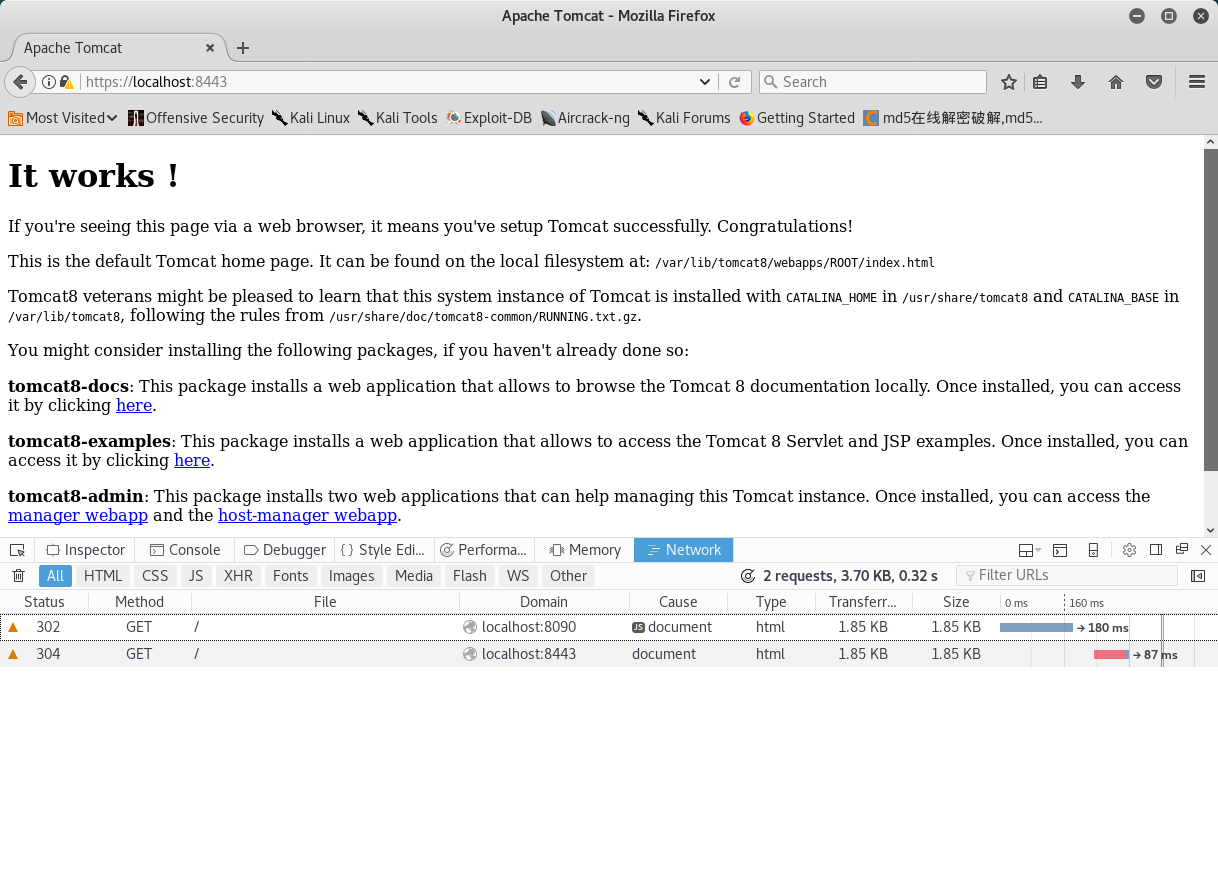1218x869 pixels.
Task: Activate the element picker tool
Action: [17, 550]
